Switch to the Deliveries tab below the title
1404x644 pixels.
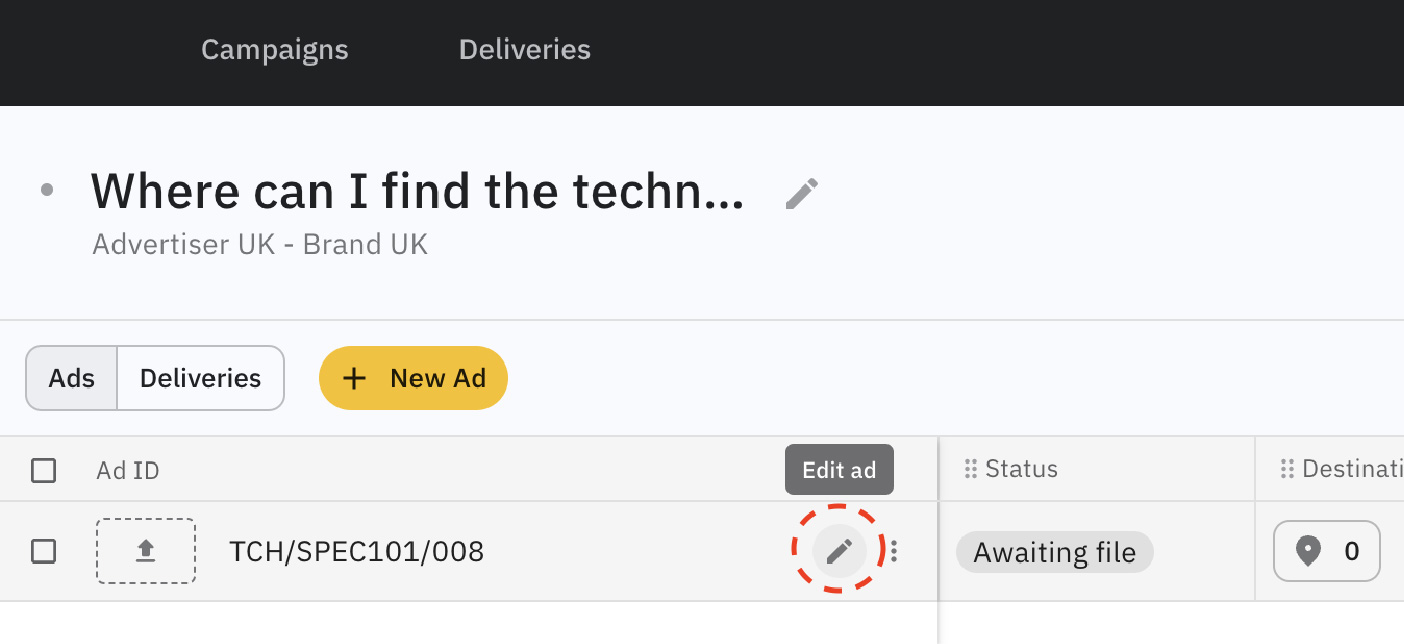click(200, 378)
